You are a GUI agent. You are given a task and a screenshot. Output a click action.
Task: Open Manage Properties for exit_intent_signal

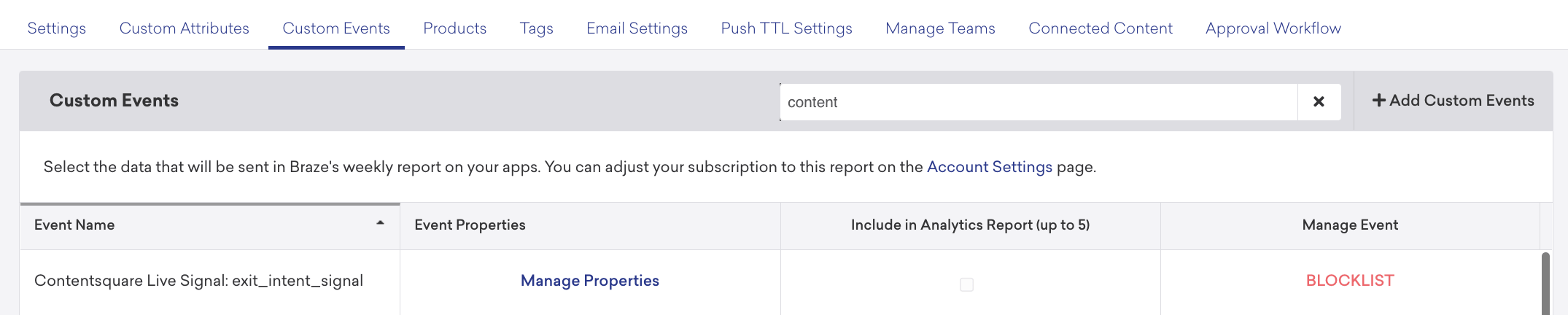pyautogui.click(x=589, y=281)
